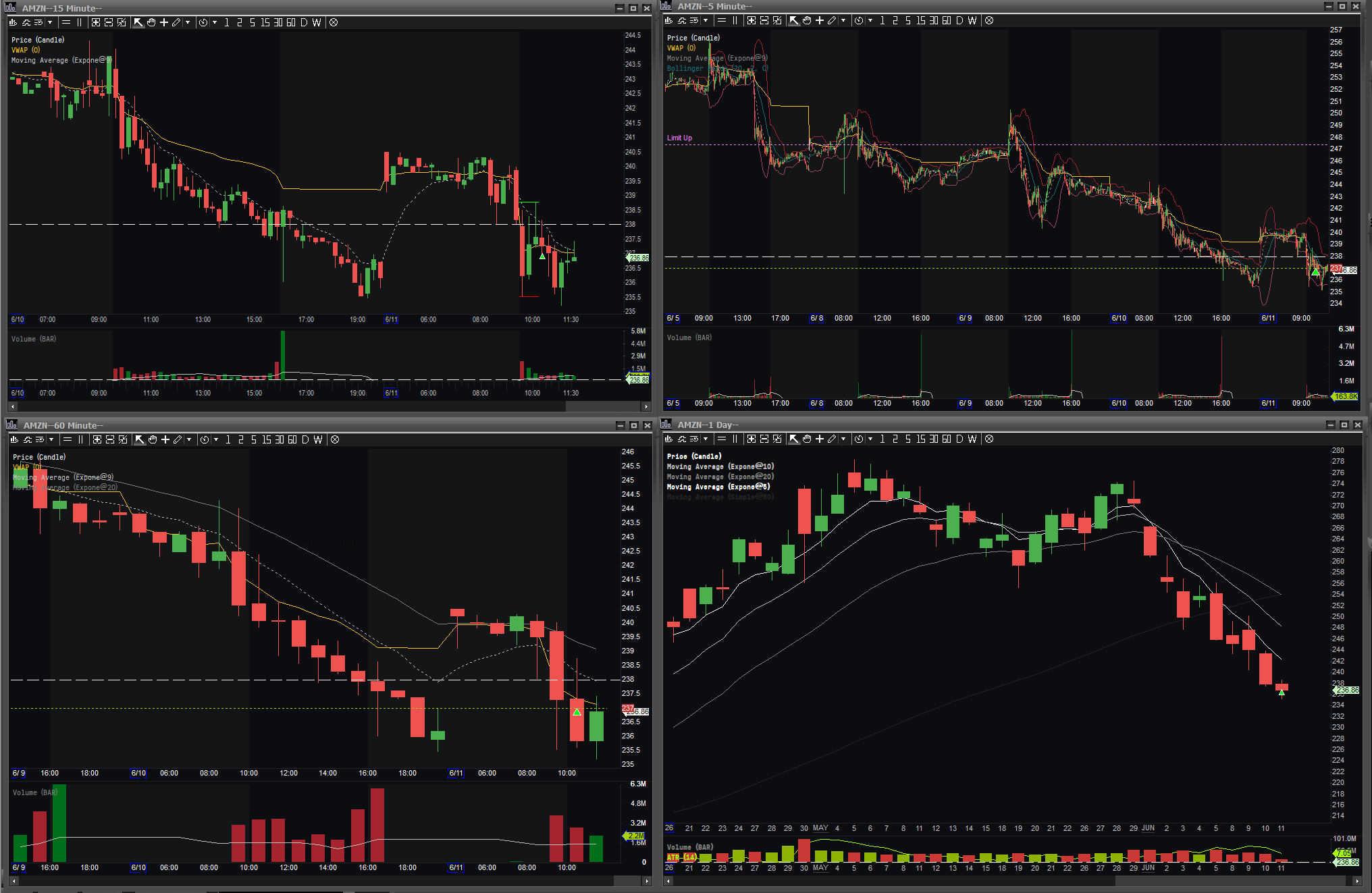Click clock interval icon in 60 Minute chart

(x=205, y=439)
